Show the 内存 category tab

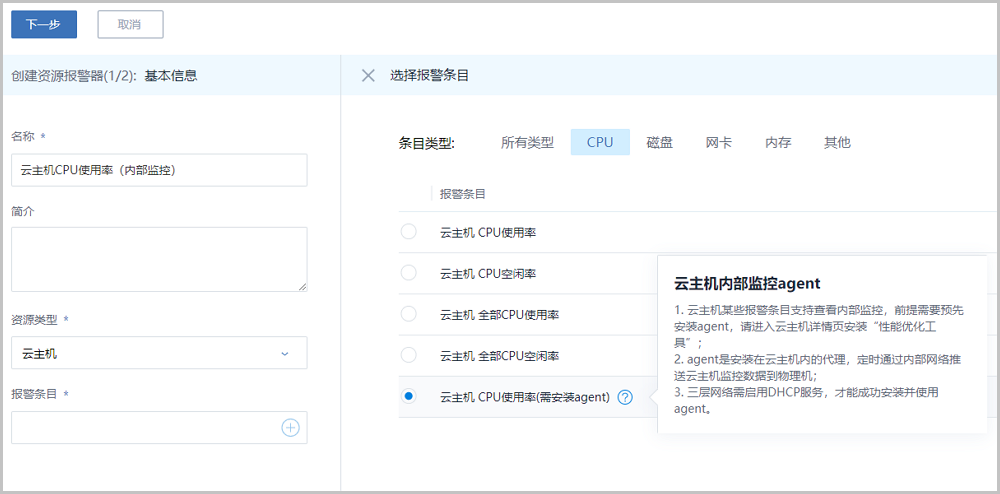click(778, 142)
